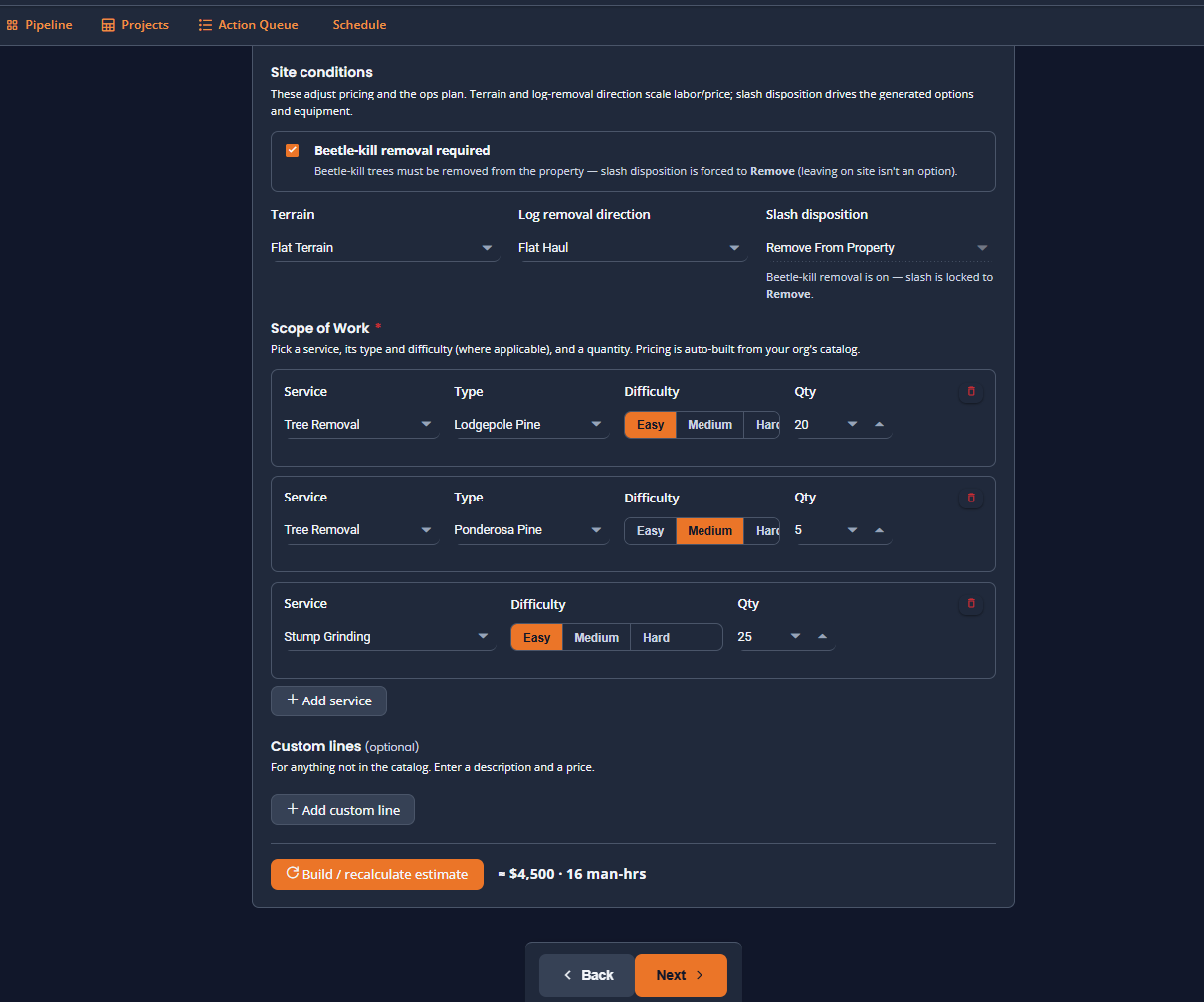The width and height of the screenshot is (1204, 1002).
Task: Click the Site conditions heading
Action: point(321,72)
